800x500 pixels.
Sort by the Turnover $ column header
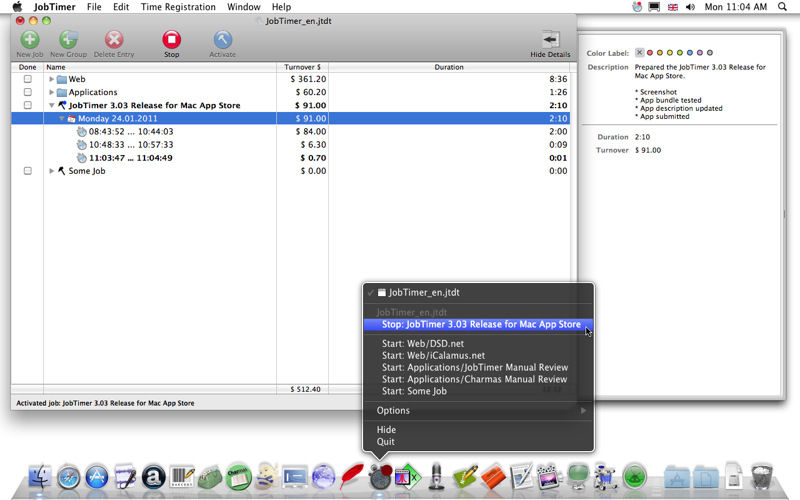[302, 67]
